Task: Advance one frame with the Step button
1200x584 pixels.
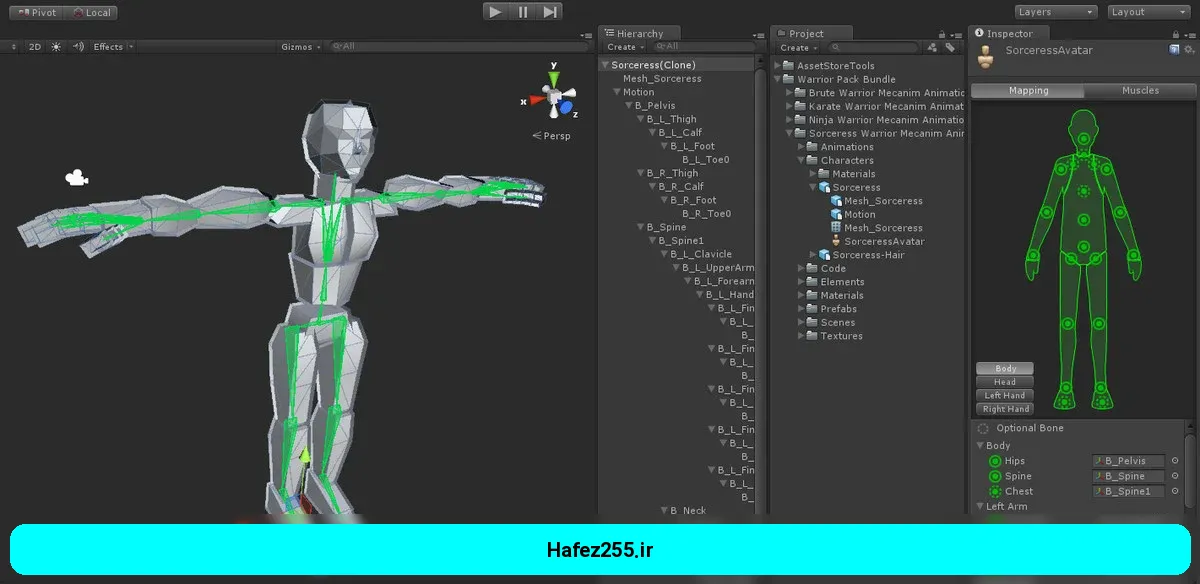Action: (549, 12)
